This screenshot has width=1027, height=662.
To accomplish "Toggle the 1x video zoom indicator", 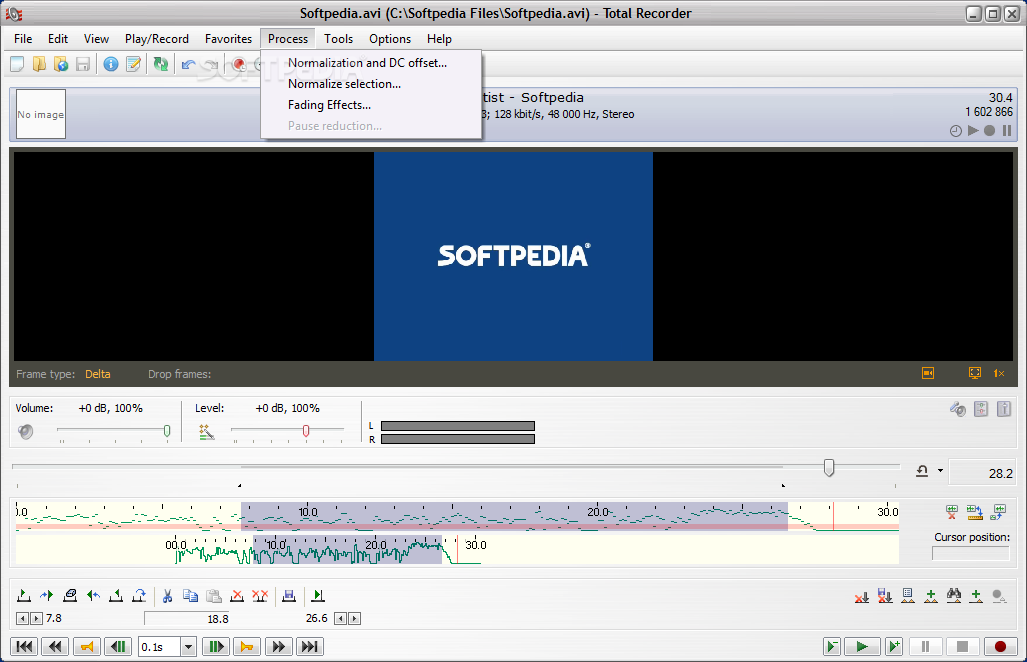I will [x=999, y=373].
